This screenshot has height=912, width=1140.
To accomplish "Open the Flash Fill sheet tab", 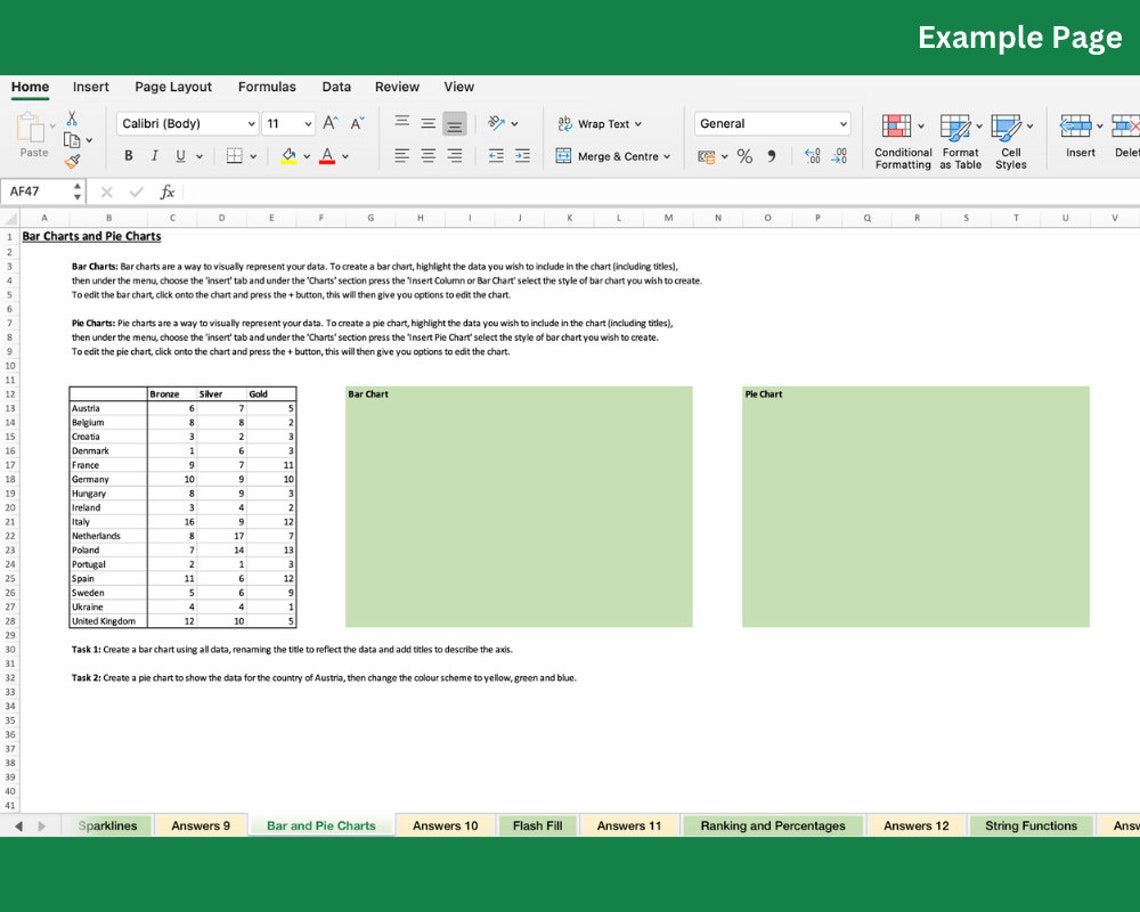I will [537, 826].
